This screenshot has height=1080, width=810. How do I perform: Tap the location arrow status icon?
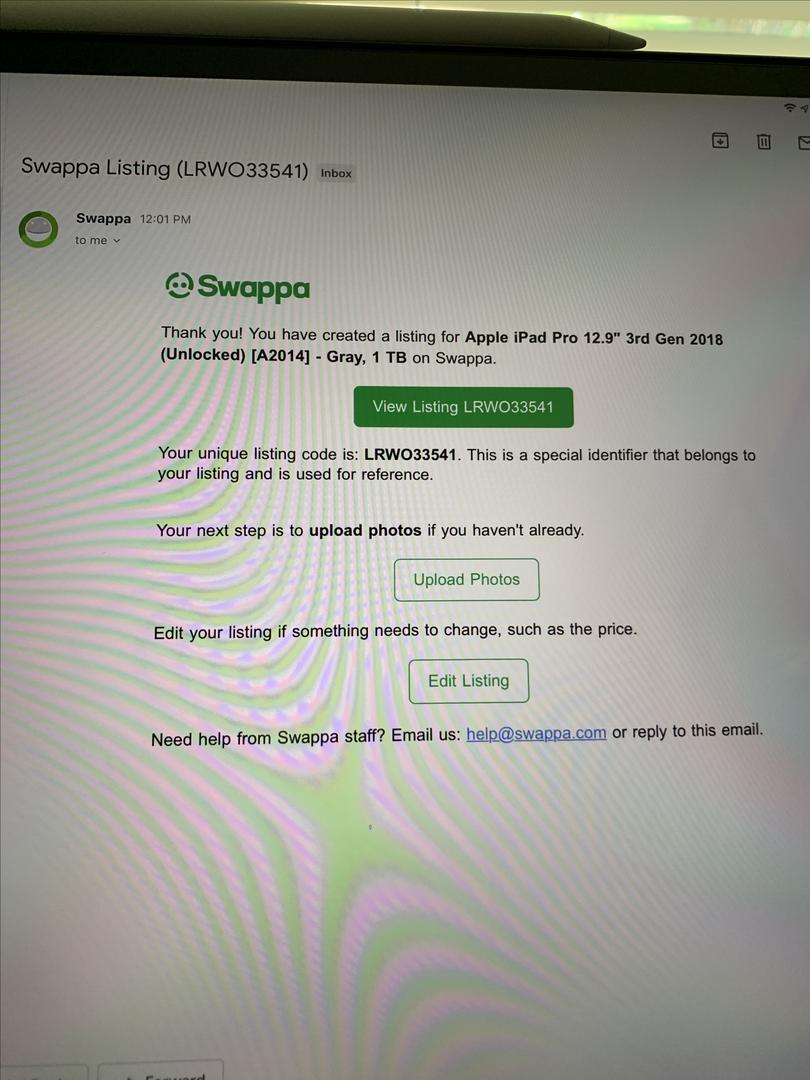(x=804, y=108)
